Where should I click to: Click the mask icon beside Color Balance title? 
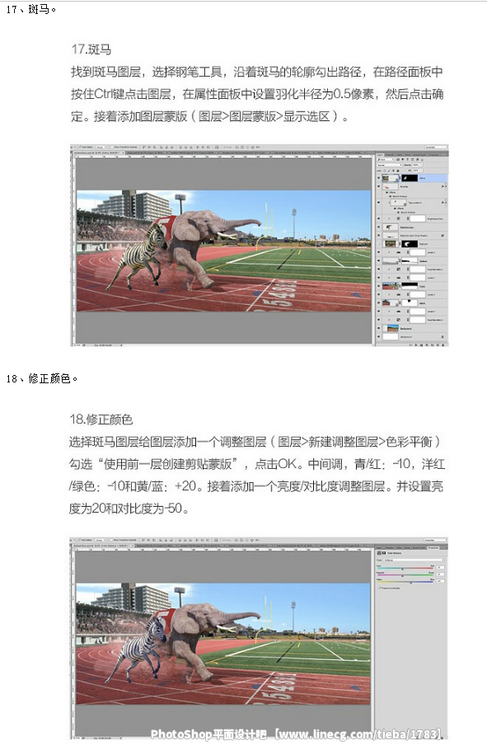[384, 553]
